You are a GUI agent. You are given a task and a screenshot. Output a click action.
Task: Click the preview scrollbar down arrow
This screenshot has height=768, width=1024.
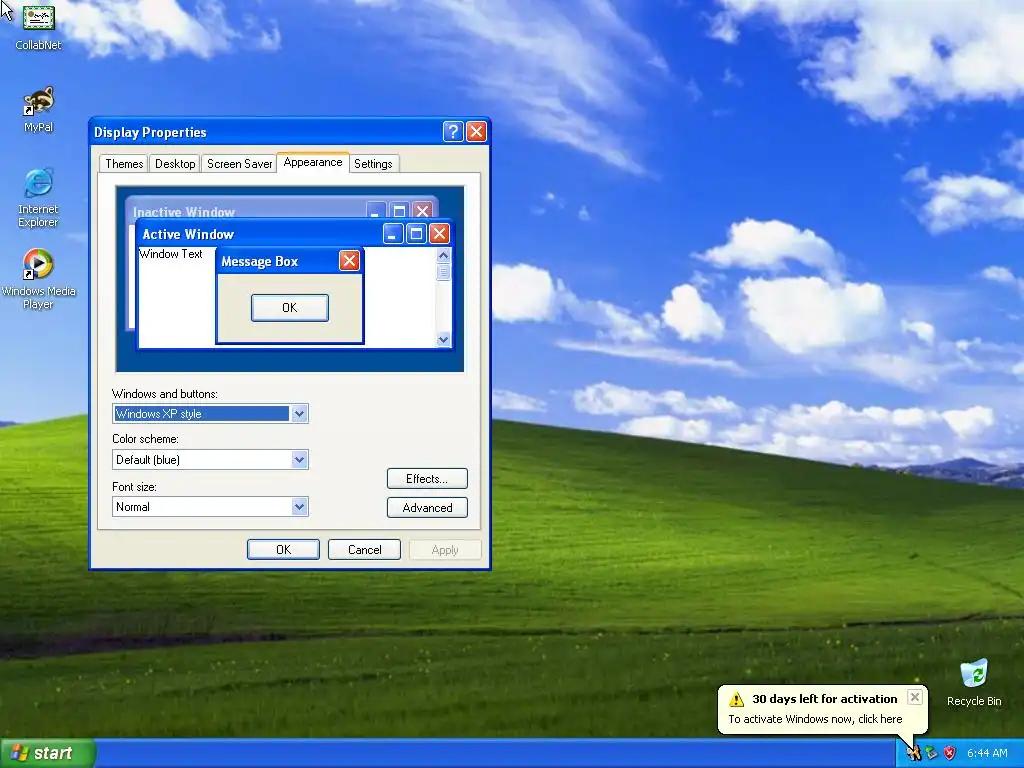pyautogui.click(x=443, y=339)
